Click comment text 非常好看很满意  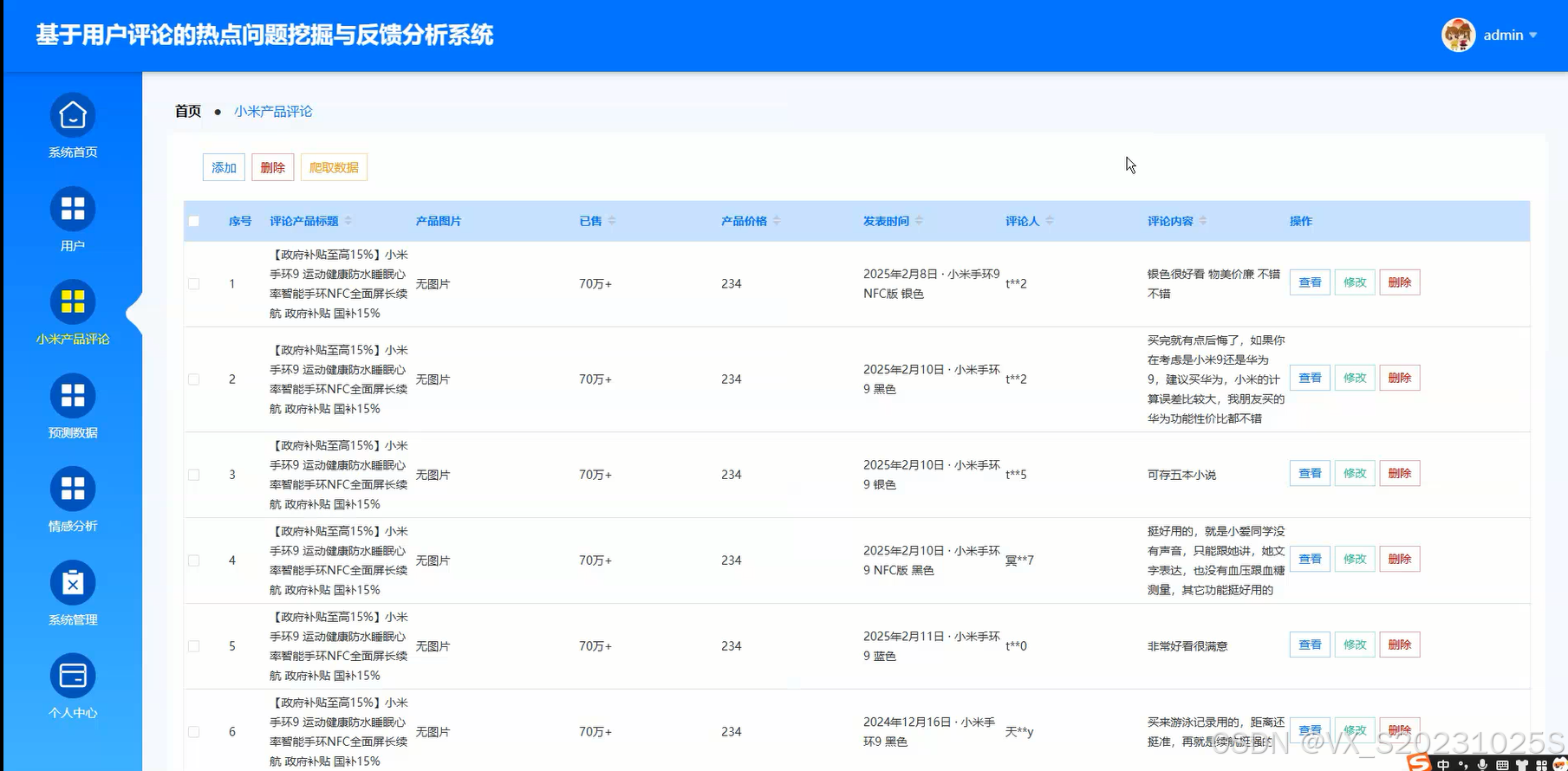pyautogui.click(x=1187, y=646)
